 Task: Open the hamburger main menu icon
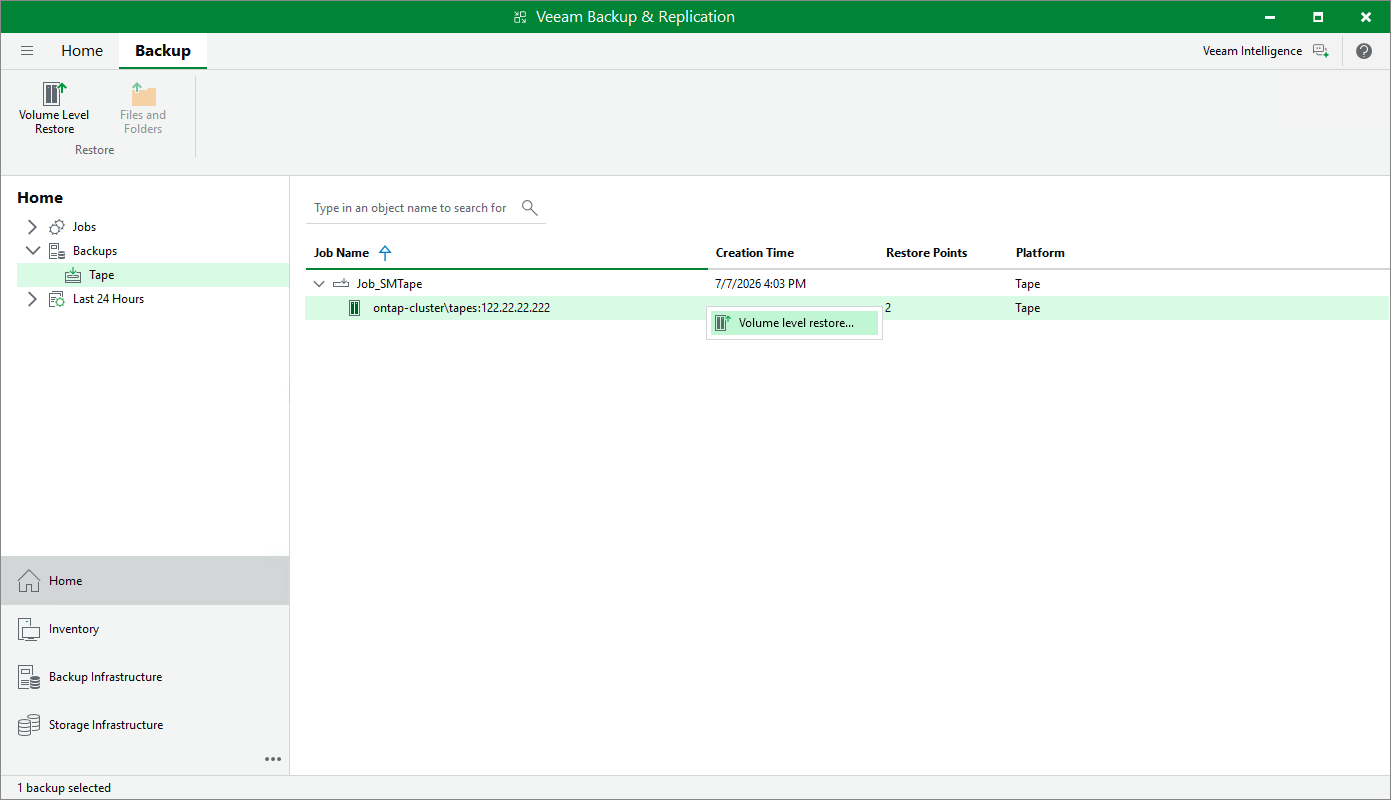[27, 51]
